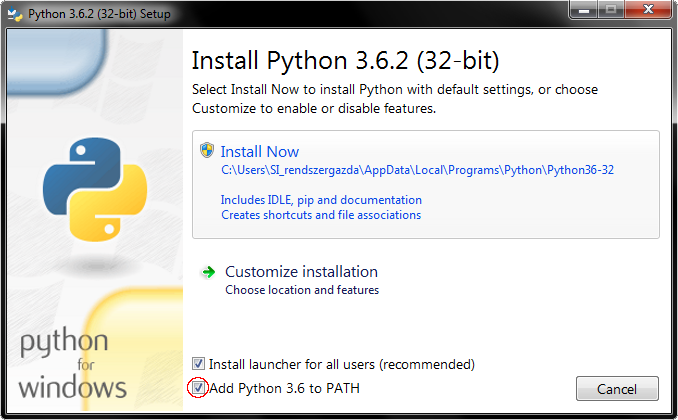The width and height of the screenshot is (678, 420).
Task: Click 'Creates shortcuts and file associations' text
Action: (x=321, y=215)
